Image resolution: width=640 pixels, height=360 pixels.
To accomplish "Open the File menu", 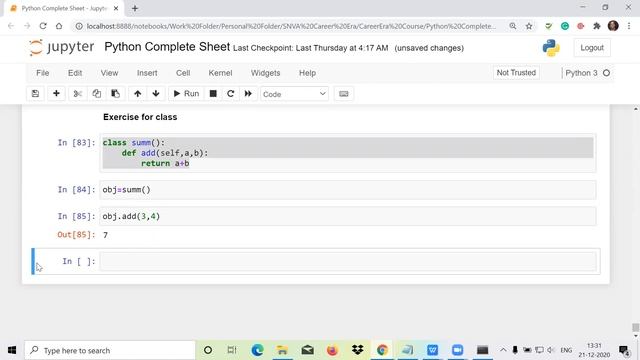I will click(x=42, y=73).
